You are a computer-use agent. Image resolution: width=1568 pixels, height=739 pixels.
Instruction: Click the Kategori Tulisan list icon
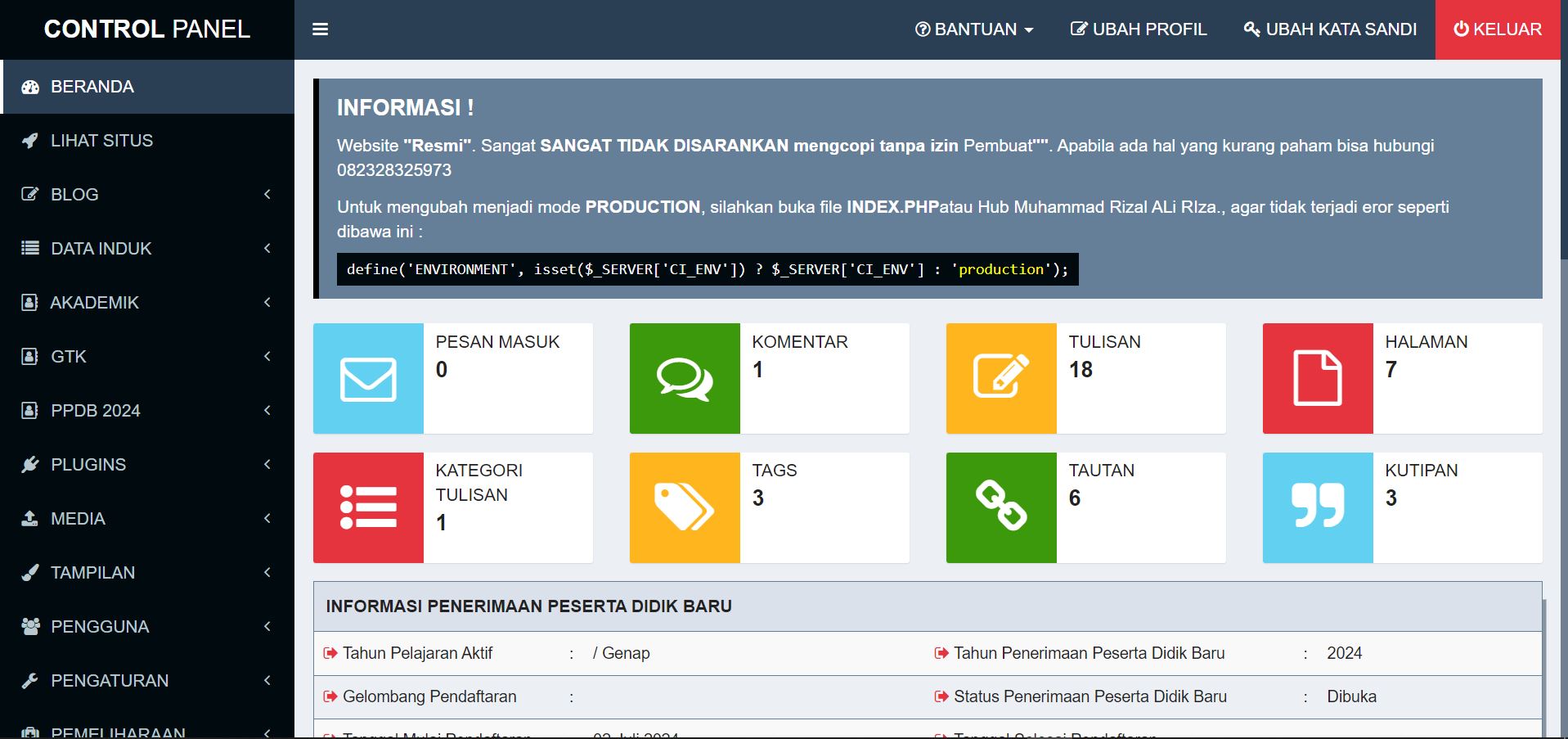click(368, 507)
